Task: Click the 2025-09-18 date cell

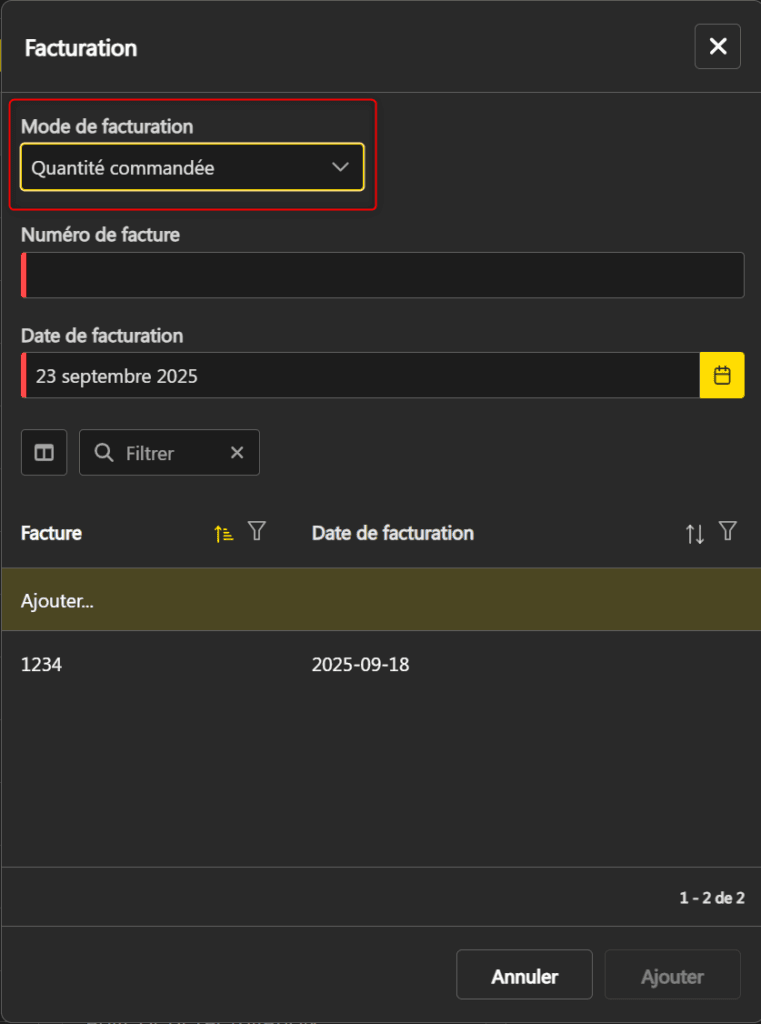Action: (x=360, y=664)
